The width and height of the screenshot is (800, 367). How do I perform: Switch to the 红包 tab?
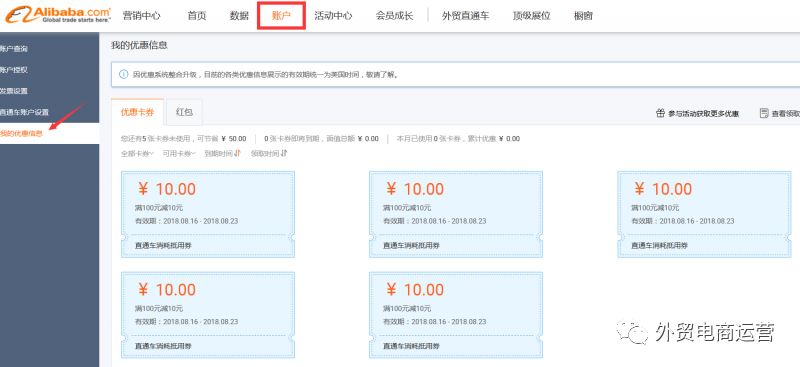184,112
